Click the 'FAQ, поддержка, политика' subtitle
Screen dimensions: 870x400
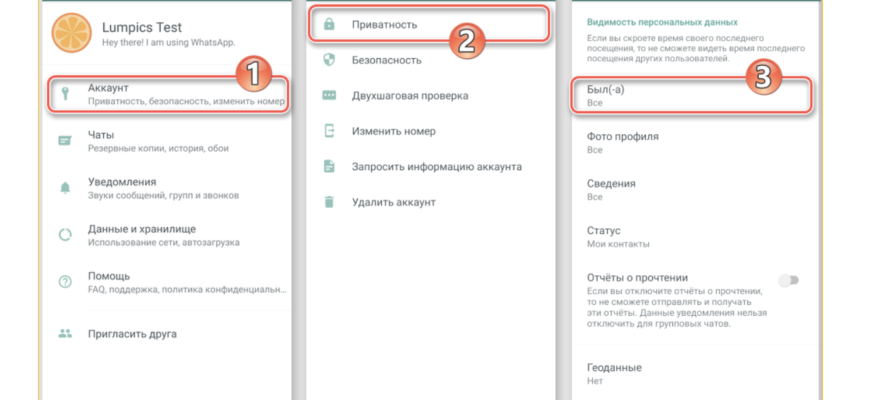(188, 290)
